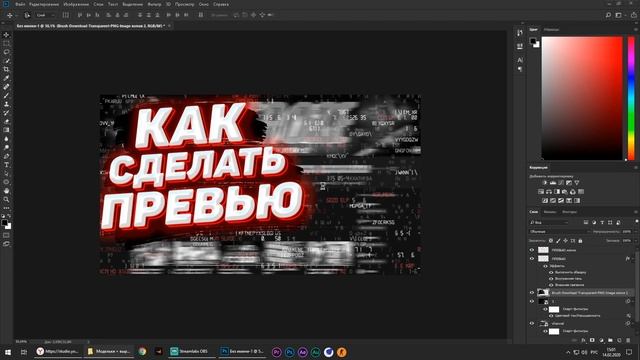Screen dimensions: 640x360
Task: Open the Premiere Pro taskbar icon
Action: click(x=276, y=352)
